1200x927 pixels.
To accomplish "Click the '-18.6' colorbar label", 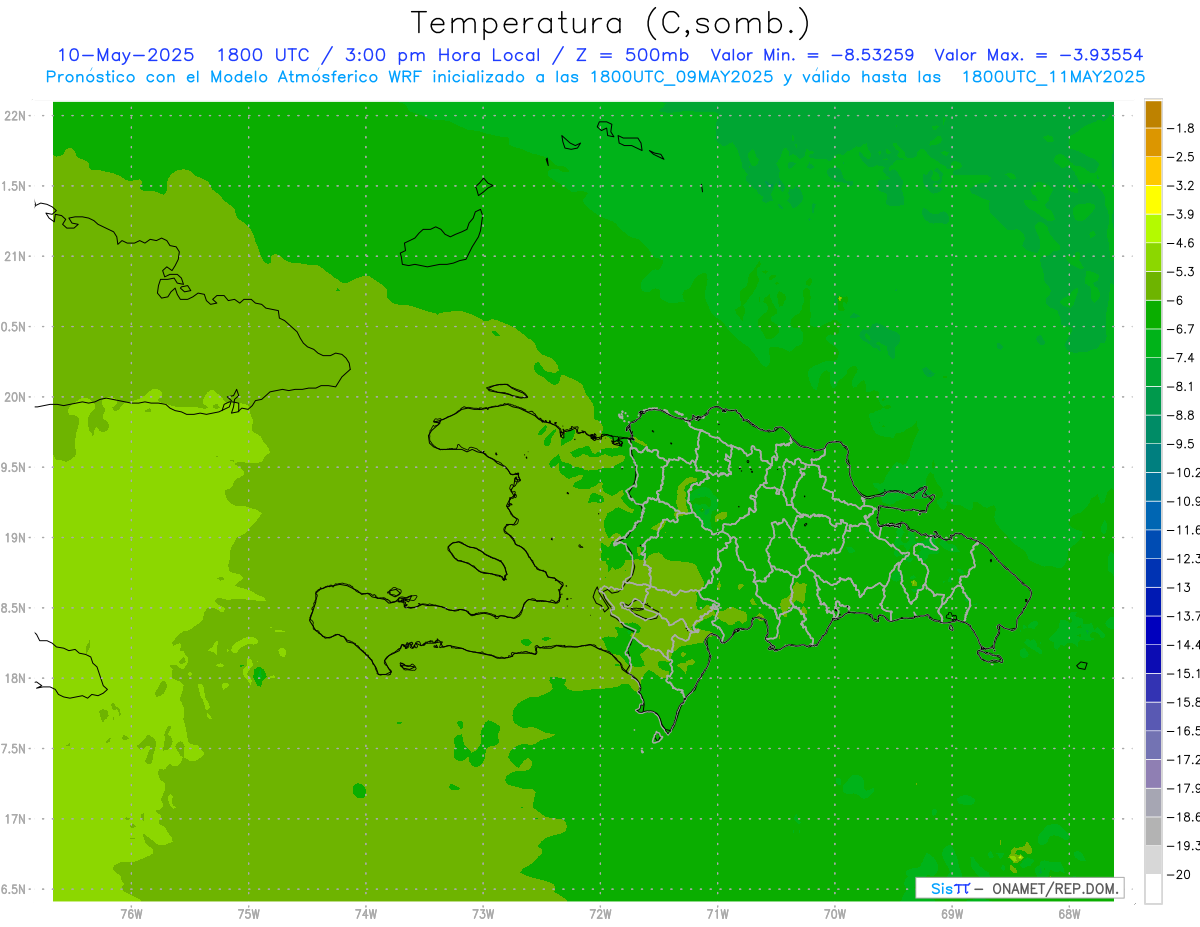I will [1184, 817].
